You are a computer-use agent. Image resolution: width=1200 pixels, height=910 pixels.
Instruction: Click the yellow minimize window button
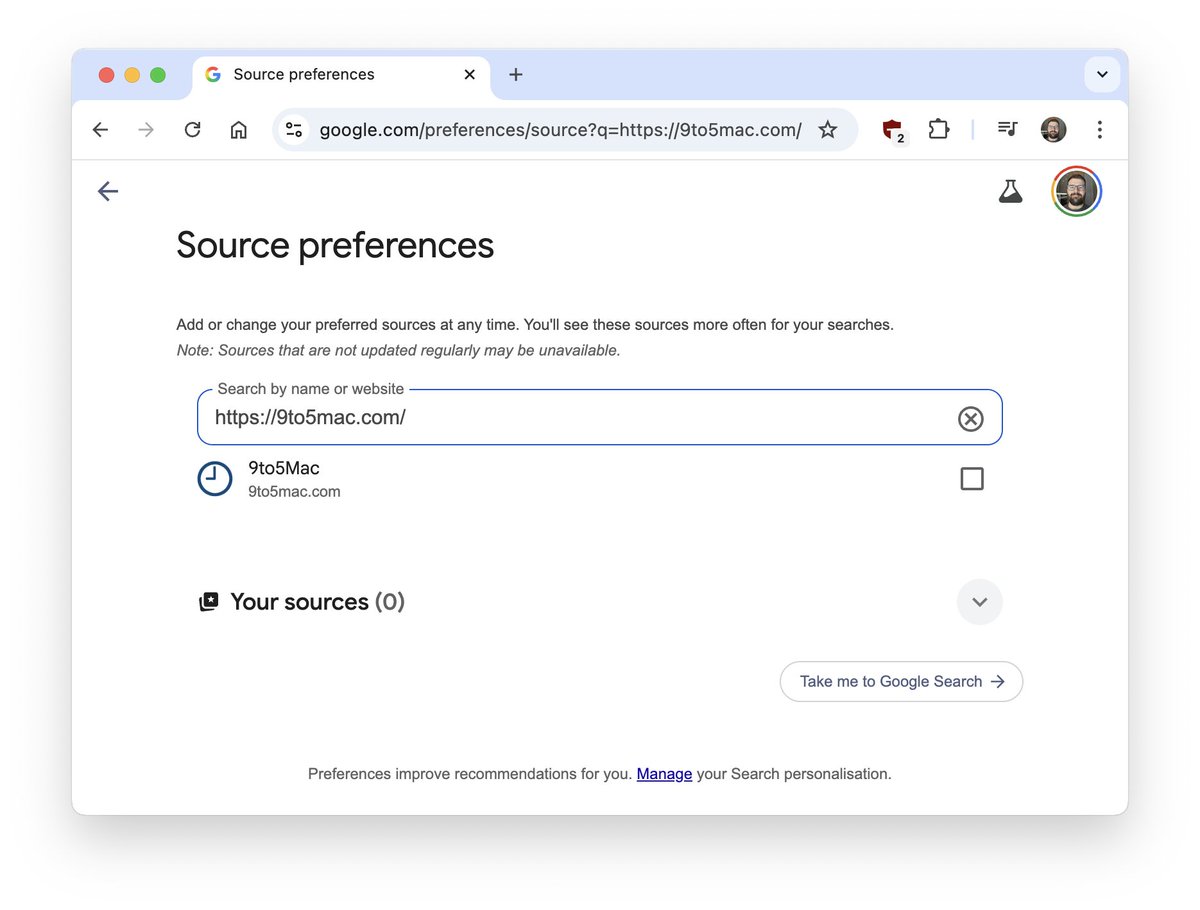[x=132, y=75]
